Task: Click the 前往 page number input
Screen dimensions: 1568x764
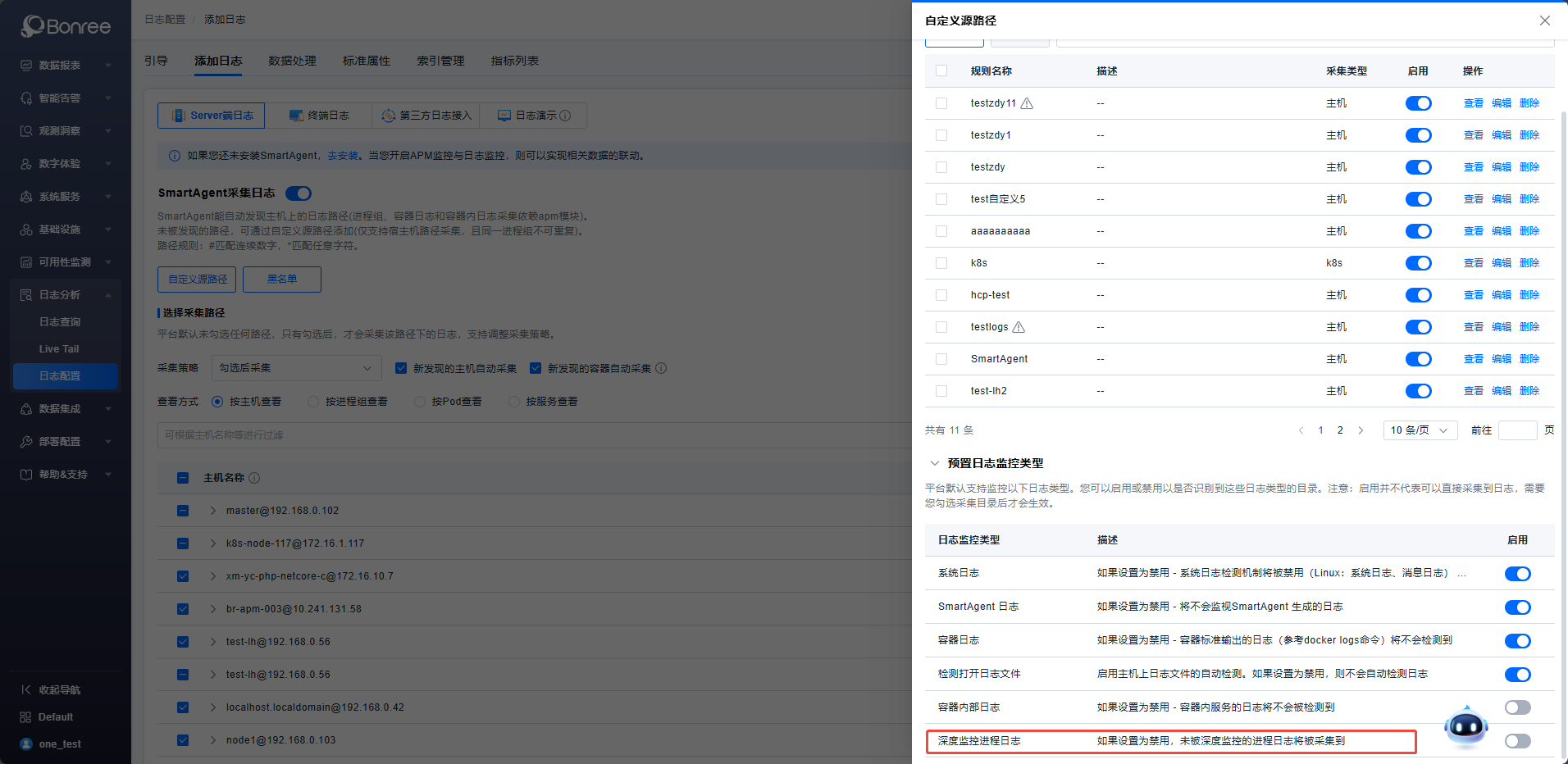Action: point(1516,430)
